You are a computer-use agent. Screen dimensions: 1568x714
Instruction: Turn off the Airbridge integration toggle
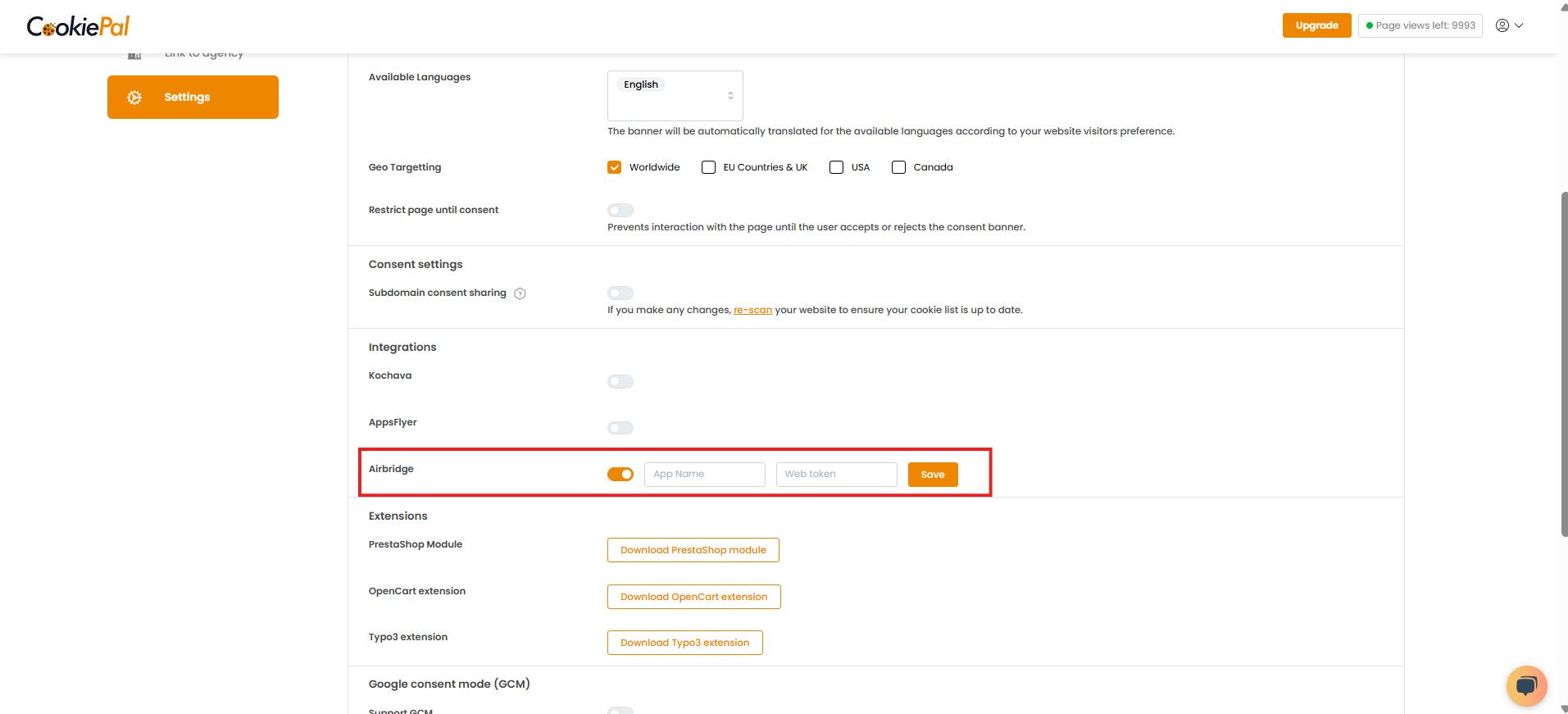[x=620, y=475]
